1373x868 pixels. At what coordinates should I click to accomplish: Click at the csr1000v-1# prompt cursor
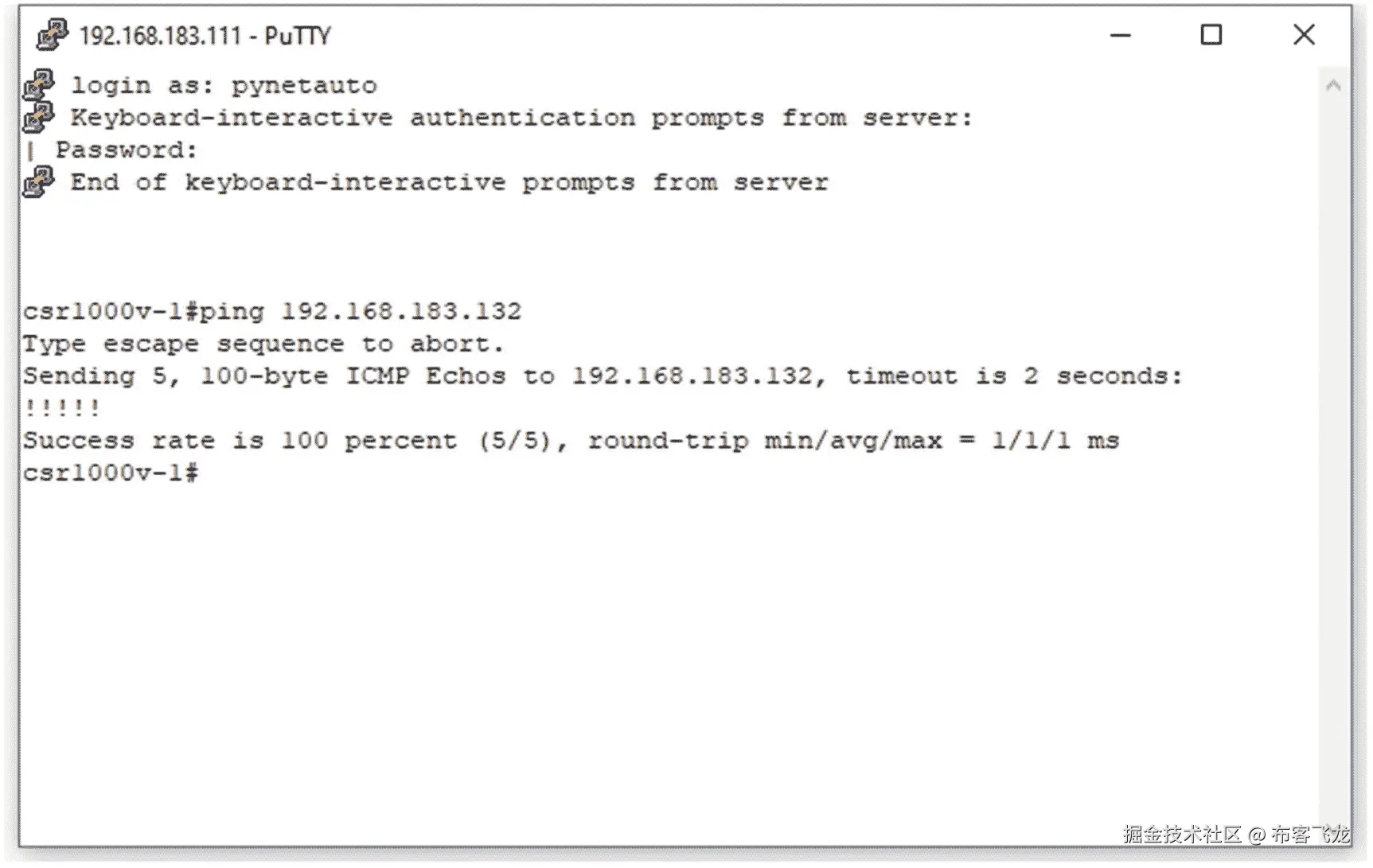point(192,473)
